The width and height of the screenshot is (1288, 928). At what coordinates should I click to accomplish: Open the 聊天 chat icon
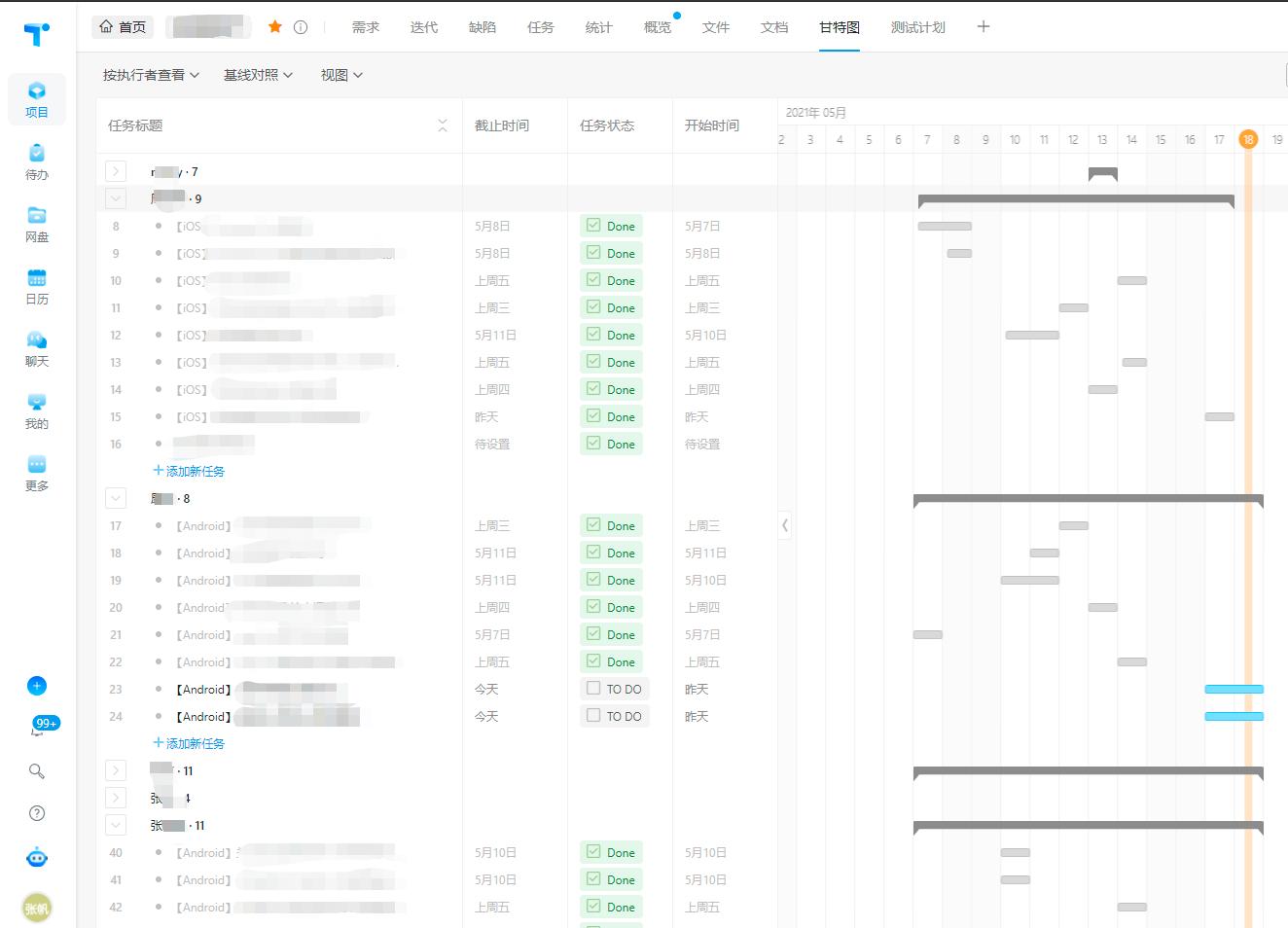click(x=37, y=348)
